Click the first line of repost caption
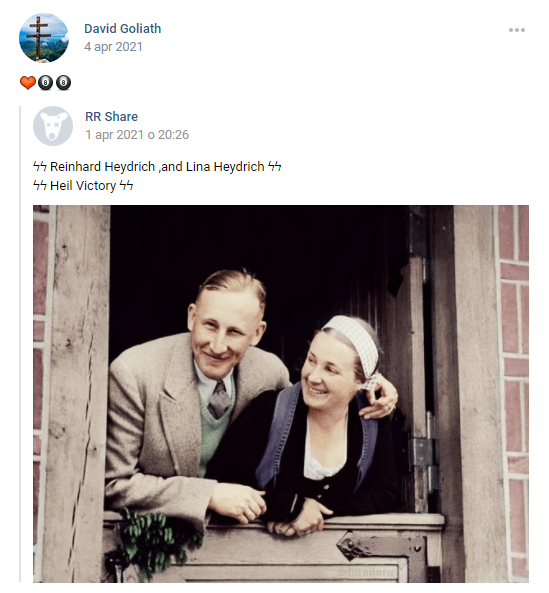Viewport: 549px width, 593px height. (x=157, y=166)
